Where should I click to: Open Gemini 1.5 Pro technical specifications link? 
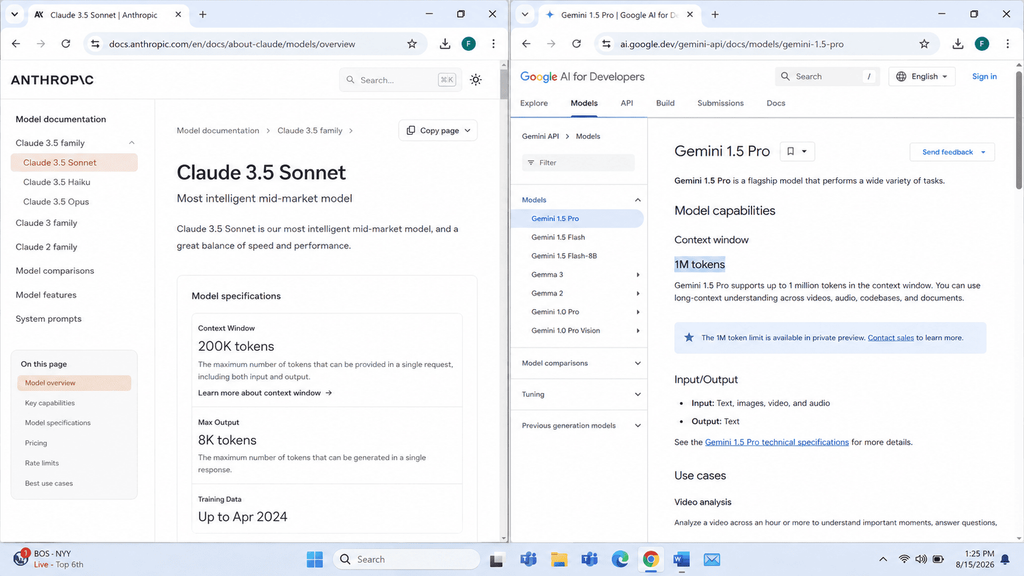click(776, 442)
